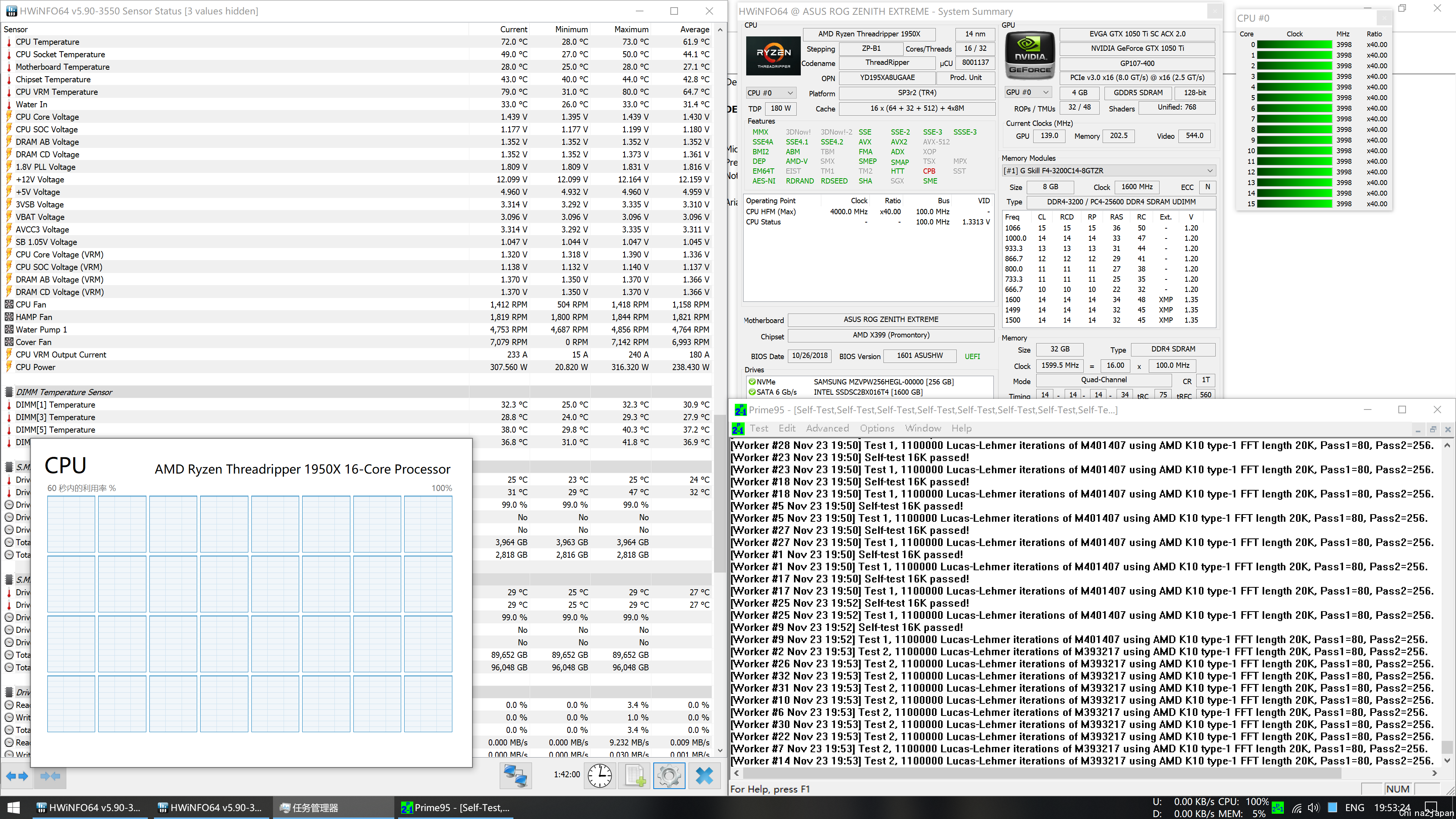This screenshot has height=819, width=1456.
Task: Open the Windows Start menu
Action: (14, 808)
